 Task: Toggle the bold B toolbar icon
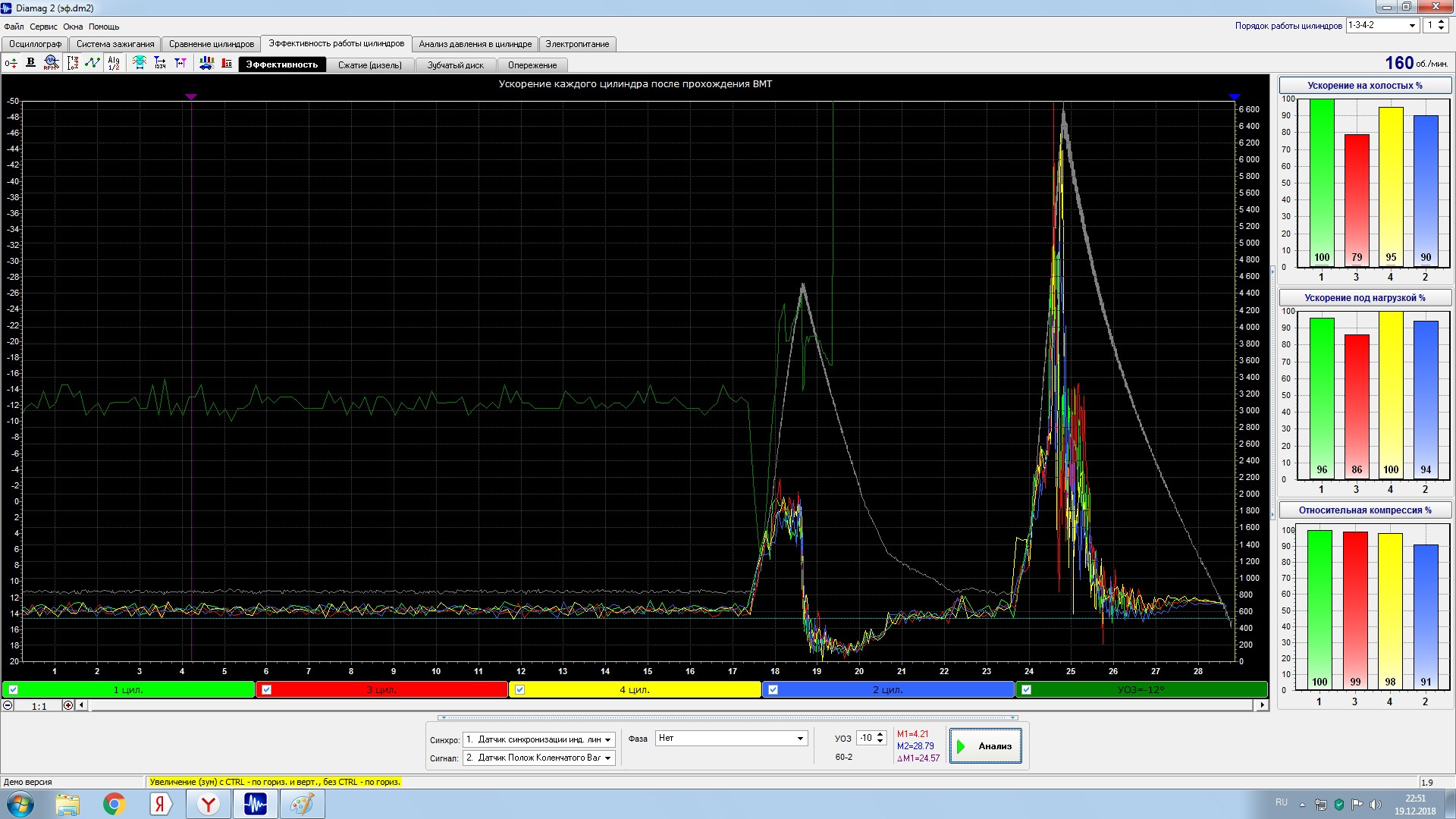click(x=30, y=63)
